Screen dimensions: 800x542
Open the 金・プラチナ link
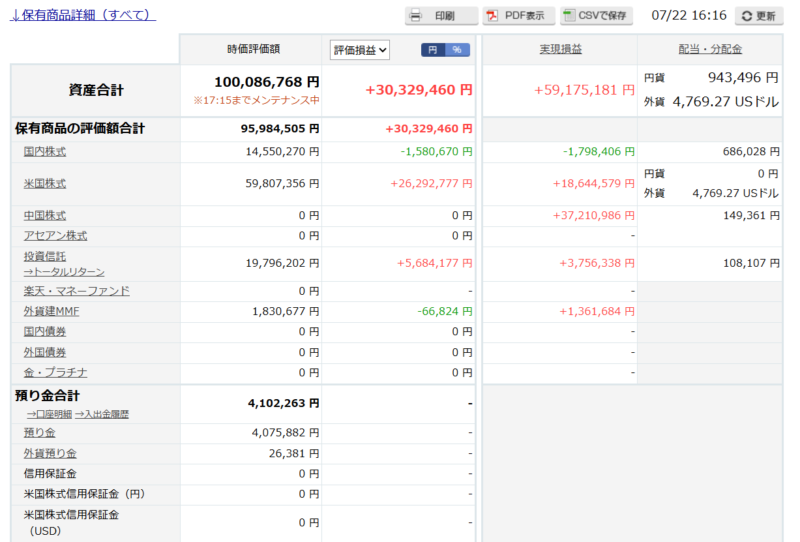[x=55, y=373]
